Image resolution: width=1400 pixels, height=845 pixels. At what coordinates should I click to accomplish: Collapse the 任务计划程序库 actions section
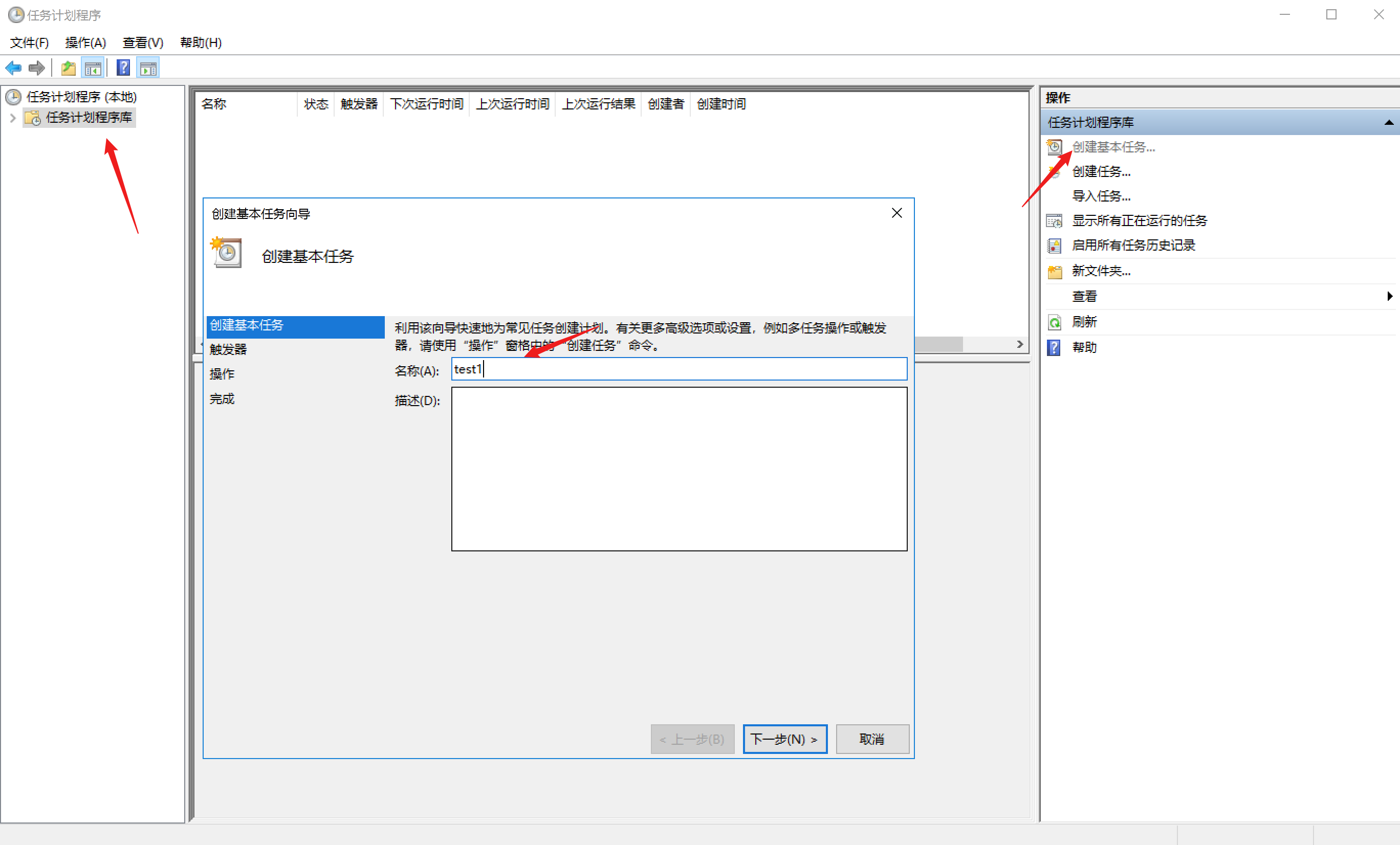pos(1389,122)
